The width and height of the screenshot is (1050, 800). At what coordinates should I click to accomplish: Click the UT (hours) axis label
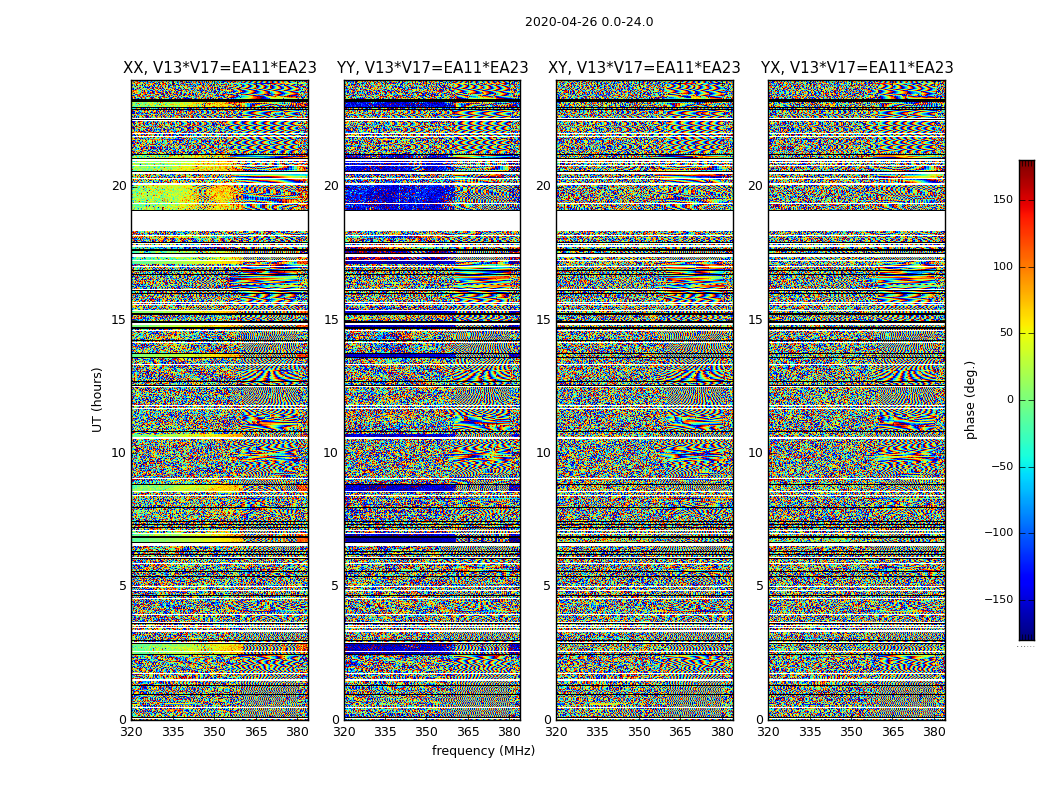coord(97,400)
